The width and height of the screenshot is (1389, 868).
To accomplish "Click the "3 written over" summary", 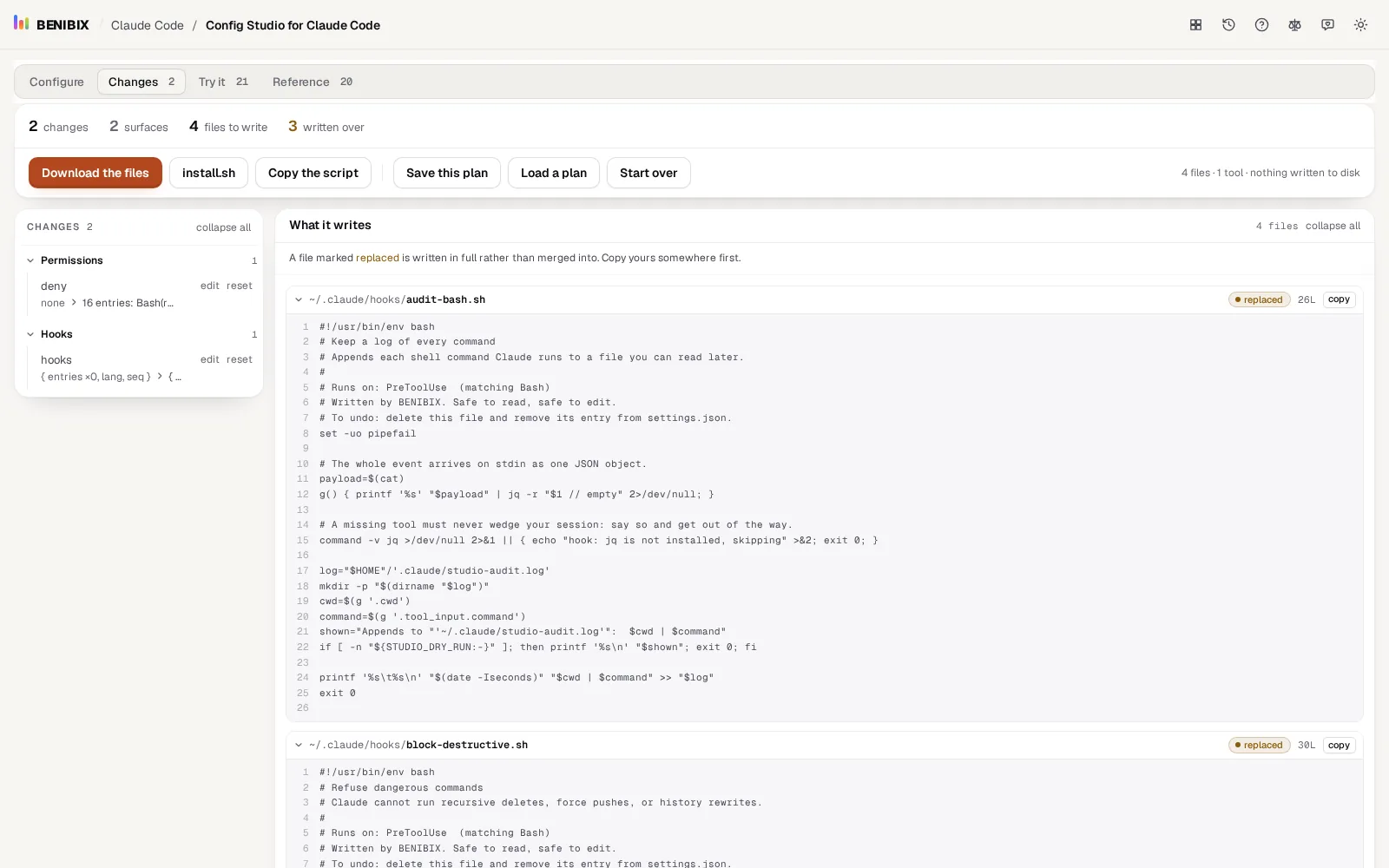I will [326, 127].
